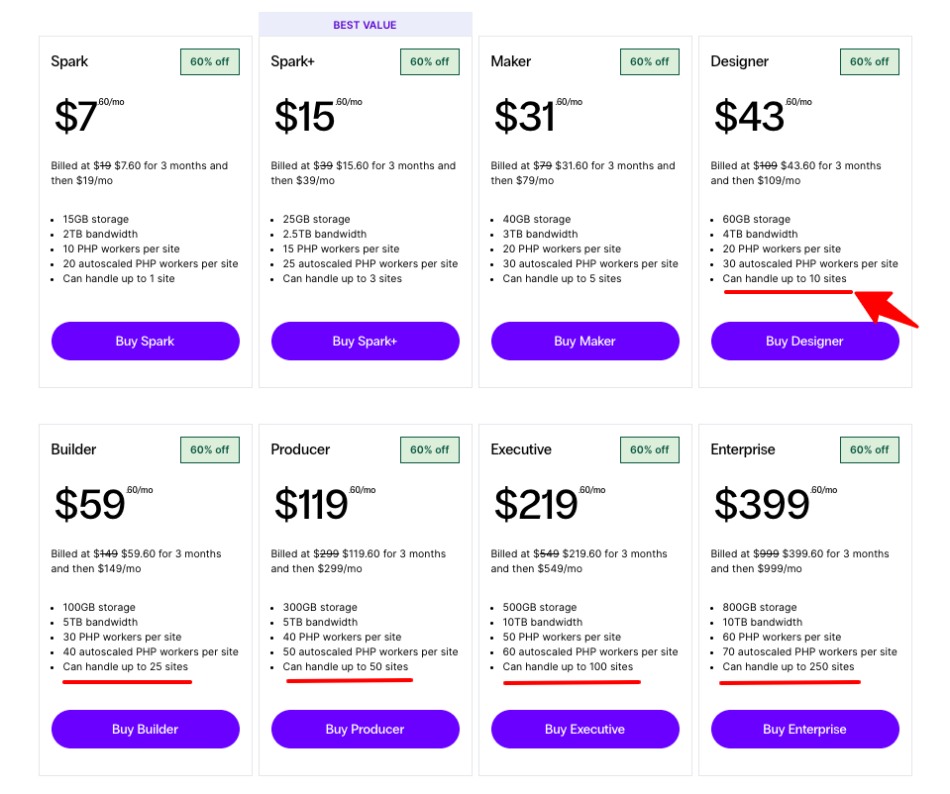Hit the Buy Builder button
The width and height of the screenshot is (950, 794).
[x=145, y=729]
